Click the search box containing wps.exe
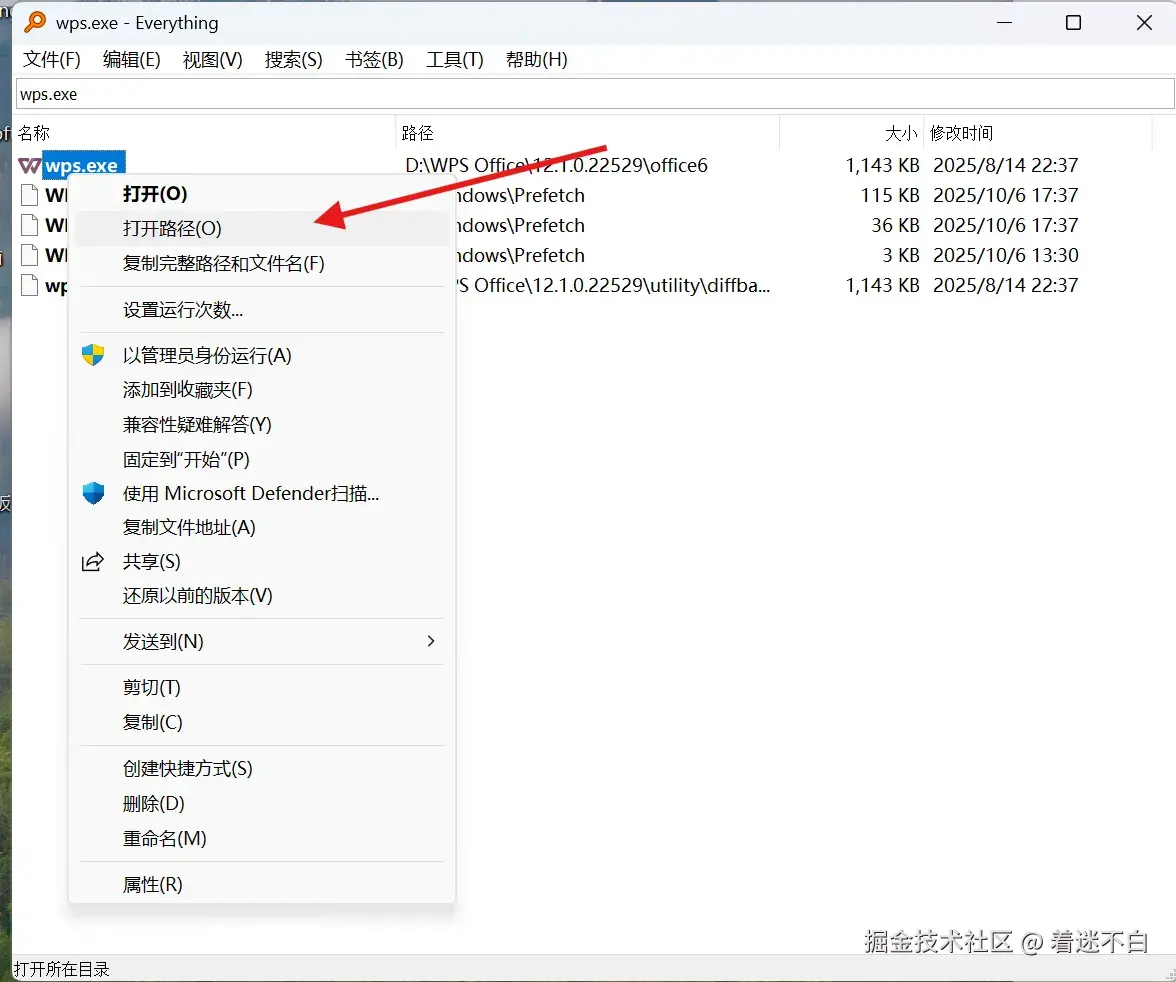Viewport: 1176px width, 982px height. click(x=595, y=95)
